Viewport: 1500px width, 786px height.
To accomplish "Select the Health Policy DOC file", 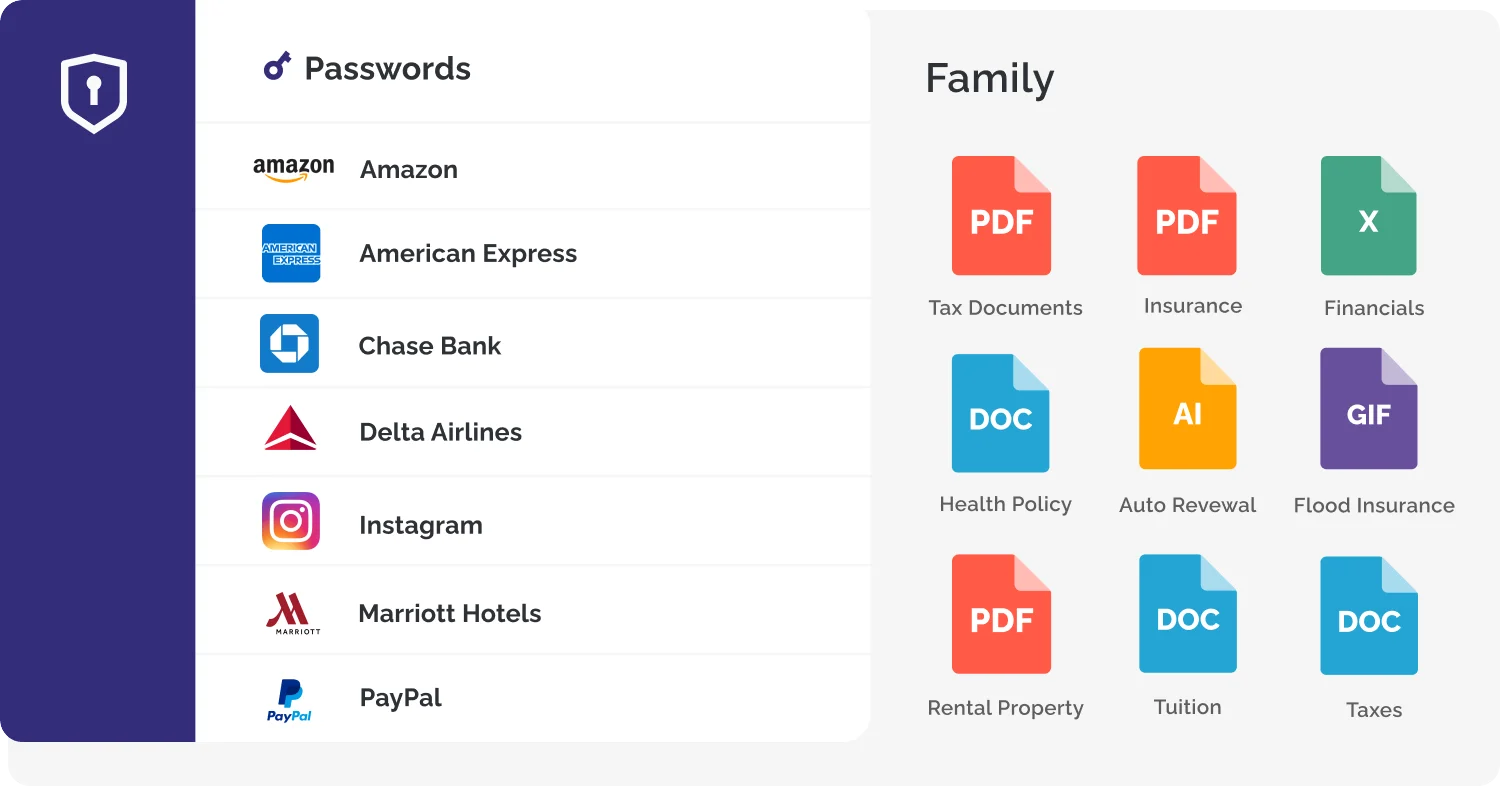I will [1001, 413].
